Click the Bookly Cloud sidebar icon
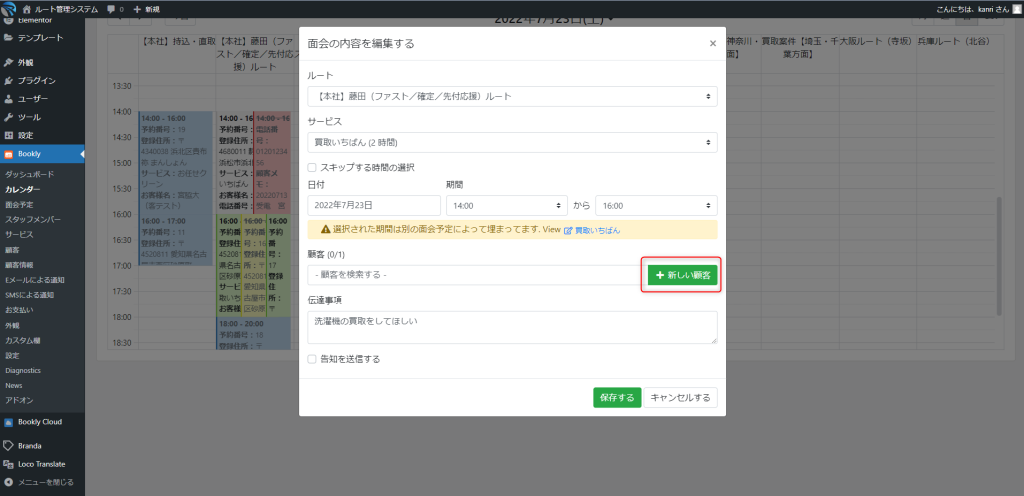 pos(9,422)
